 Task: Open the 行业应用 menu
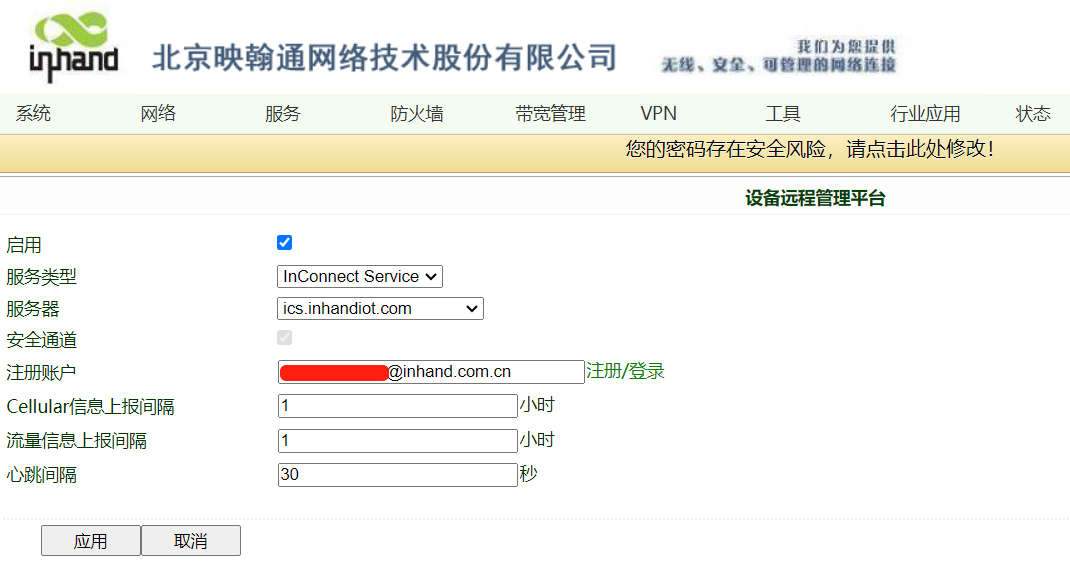click(925, 114)
